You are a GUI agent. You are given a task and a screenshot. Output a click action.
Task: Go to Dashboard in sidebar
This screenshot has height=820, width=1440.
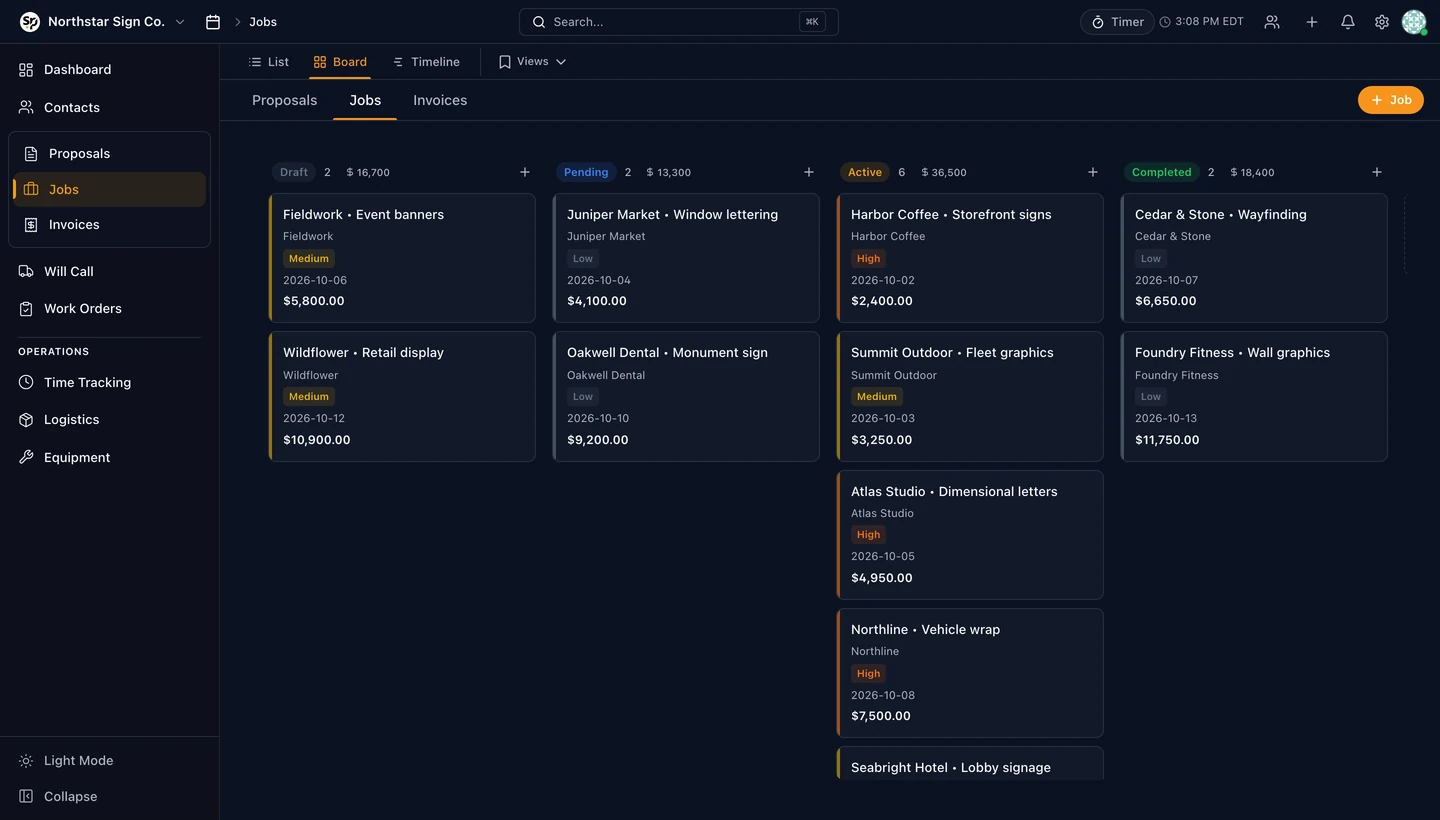[x=109, y=70]
